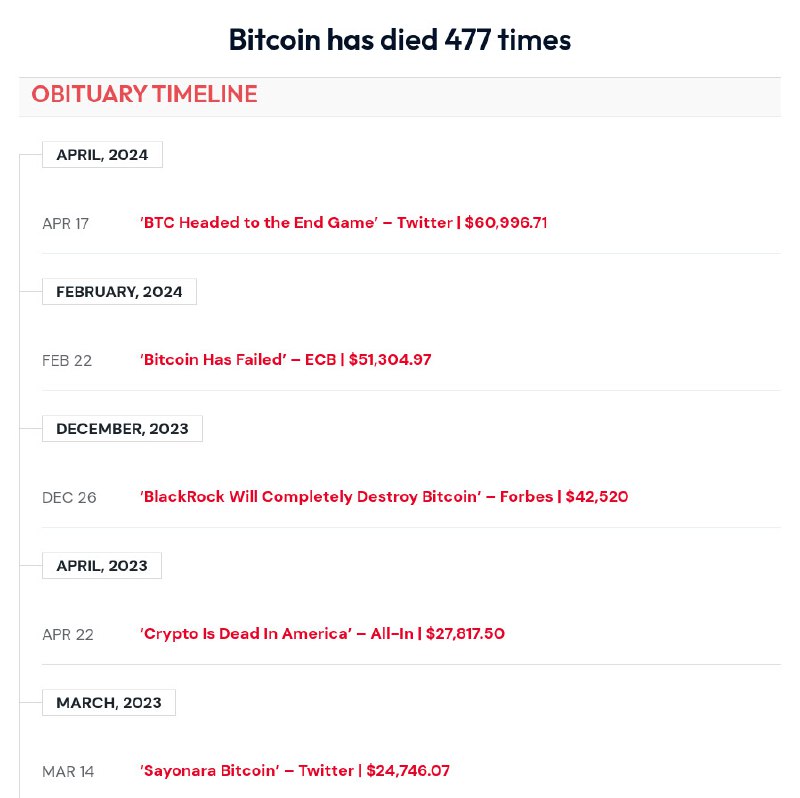The image size is (800, 798).
Task: Open 'BlackRock Will Completely Destroy Bitcoin' Forbes link
Action: coord(383,497)
